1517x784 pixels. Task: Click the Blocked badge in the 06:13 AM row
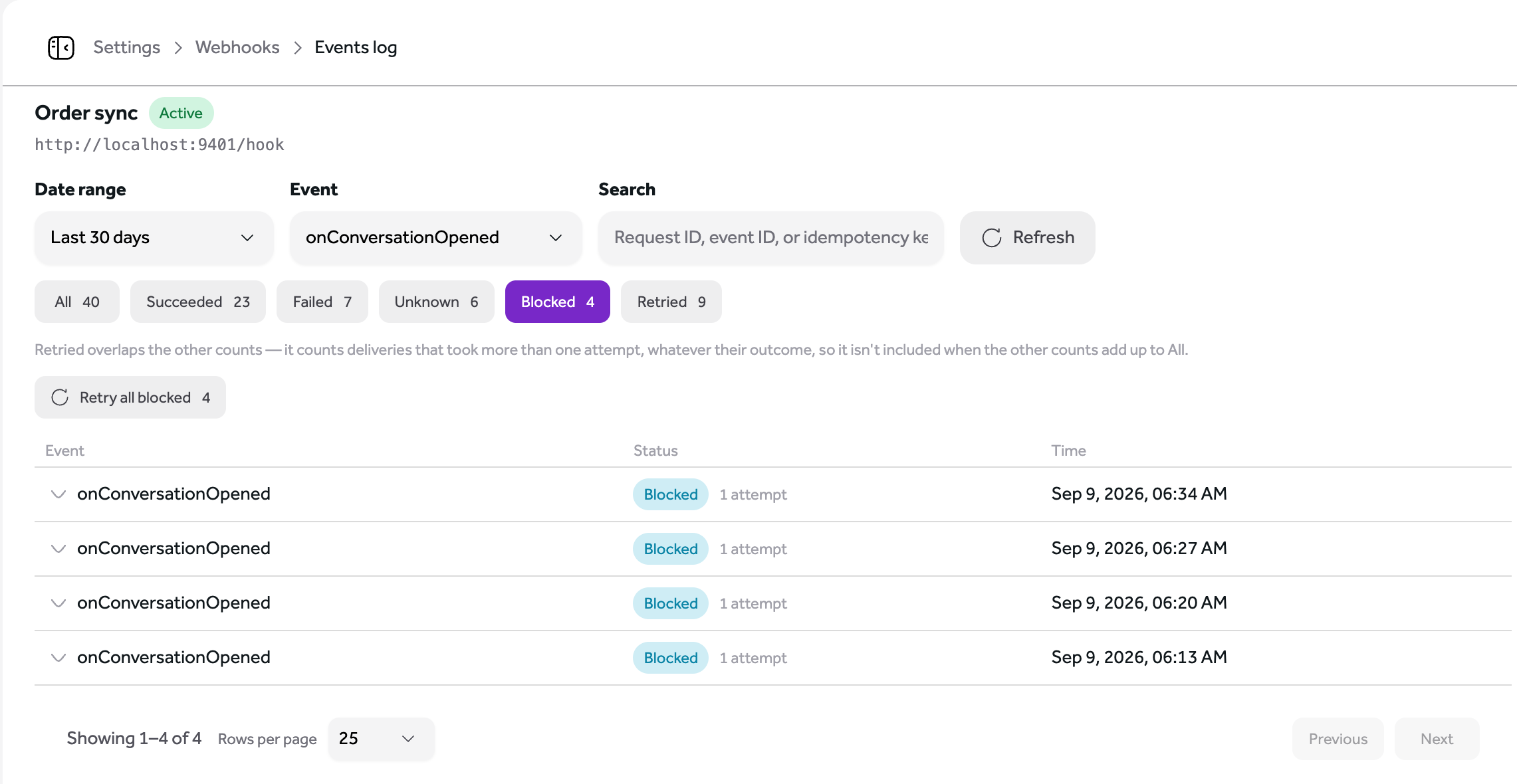(671, 658)
